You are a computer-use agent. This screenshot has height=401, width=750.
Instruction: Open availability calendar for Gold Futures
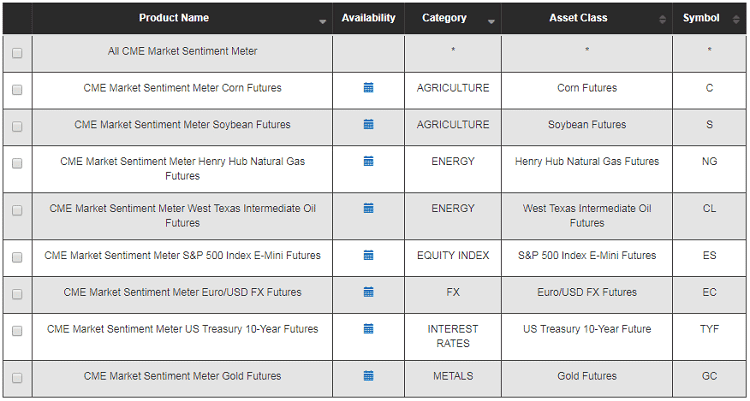point(368,376)
